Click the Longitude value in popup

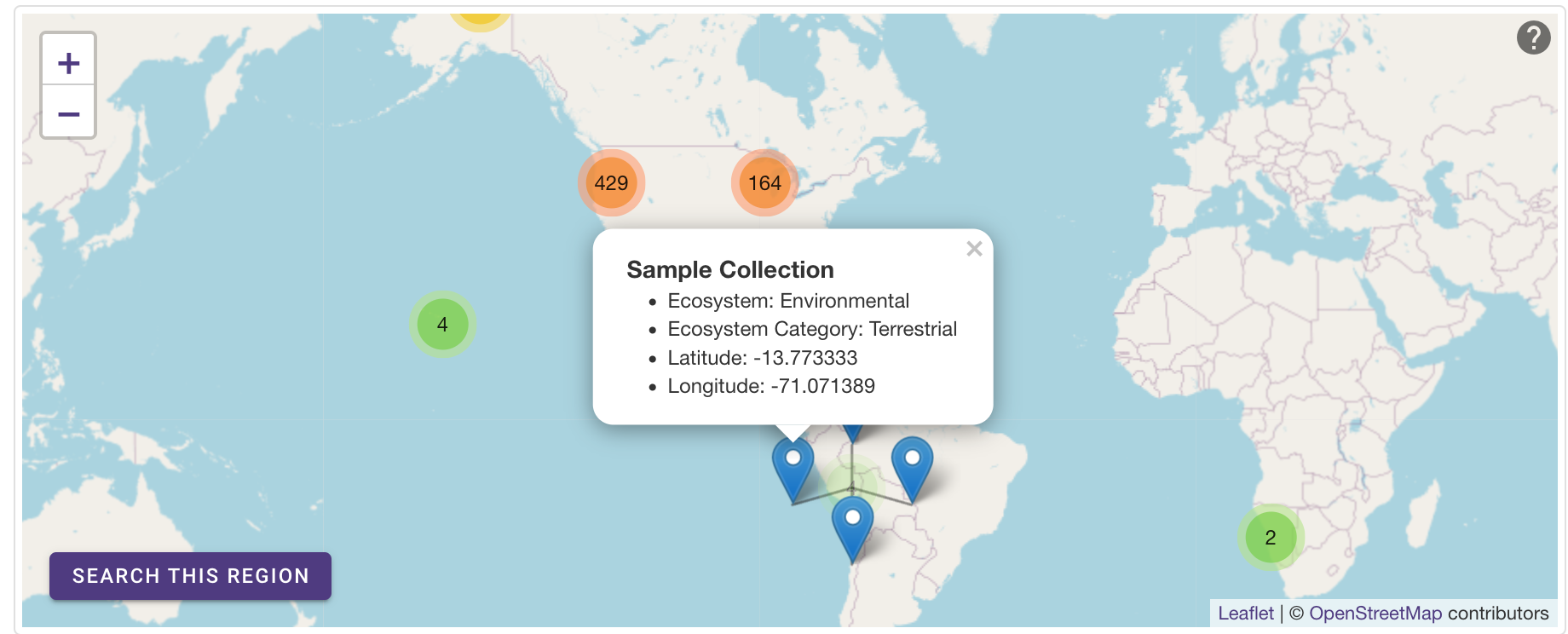(822, 386)
